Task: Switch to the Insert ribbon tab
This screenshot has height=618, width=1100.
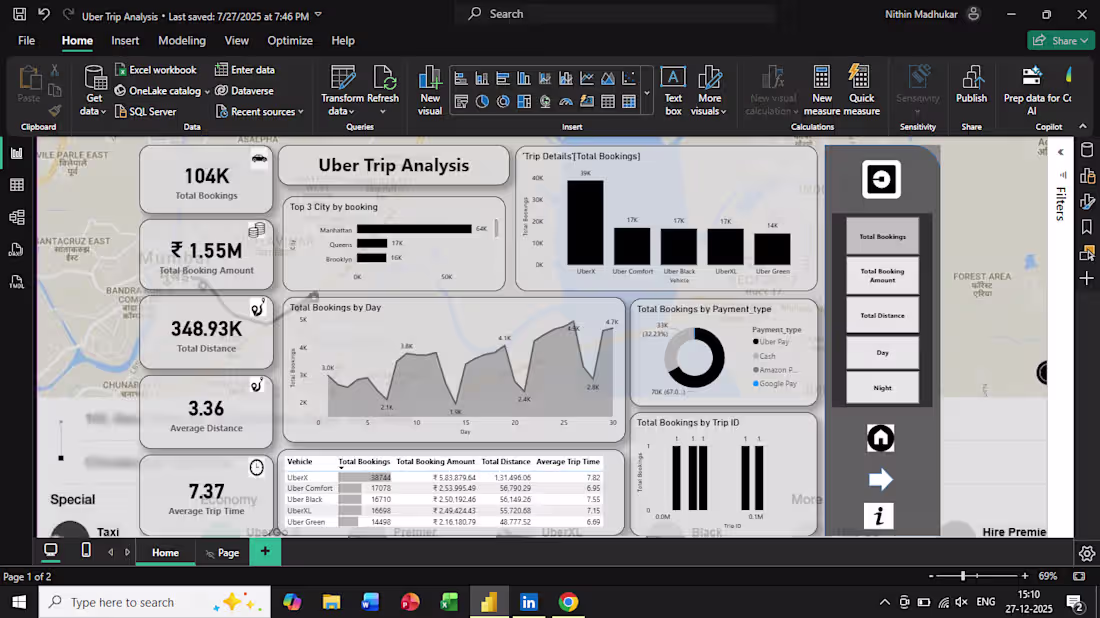Action: [x=125, y=41]
